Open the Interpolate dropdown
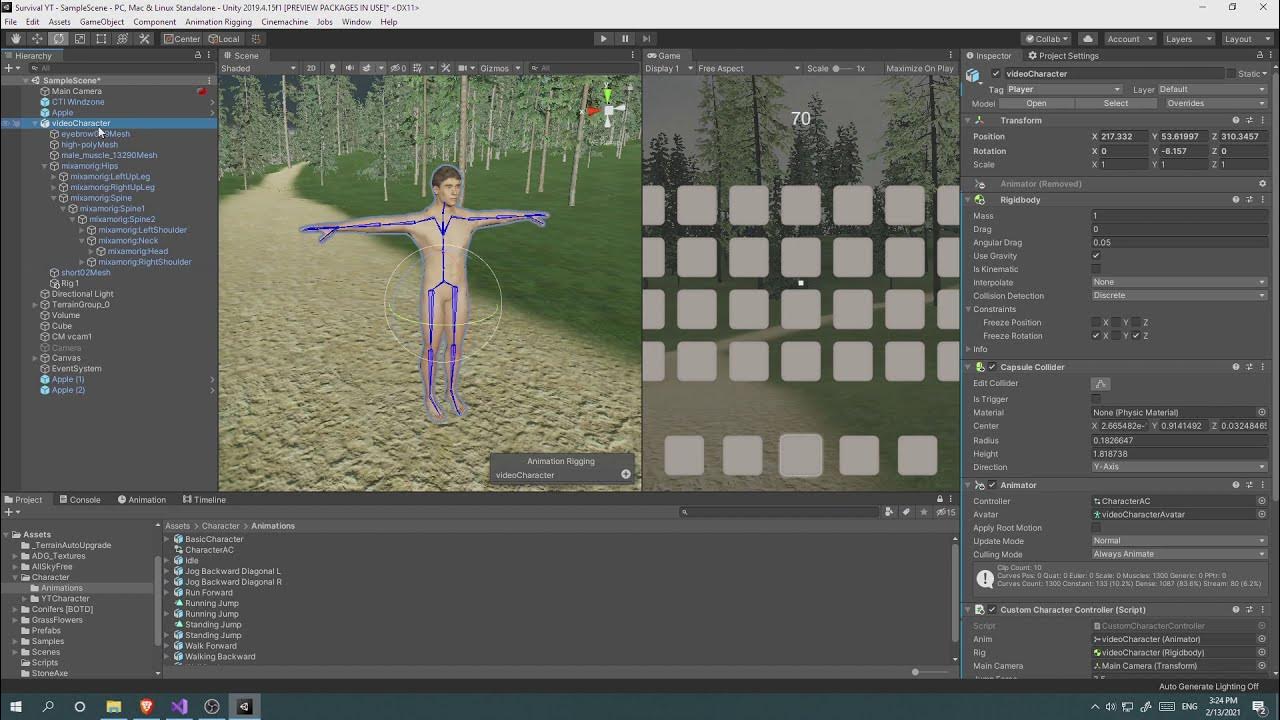Screen dimensions: 1280x720 (1179, 282)
